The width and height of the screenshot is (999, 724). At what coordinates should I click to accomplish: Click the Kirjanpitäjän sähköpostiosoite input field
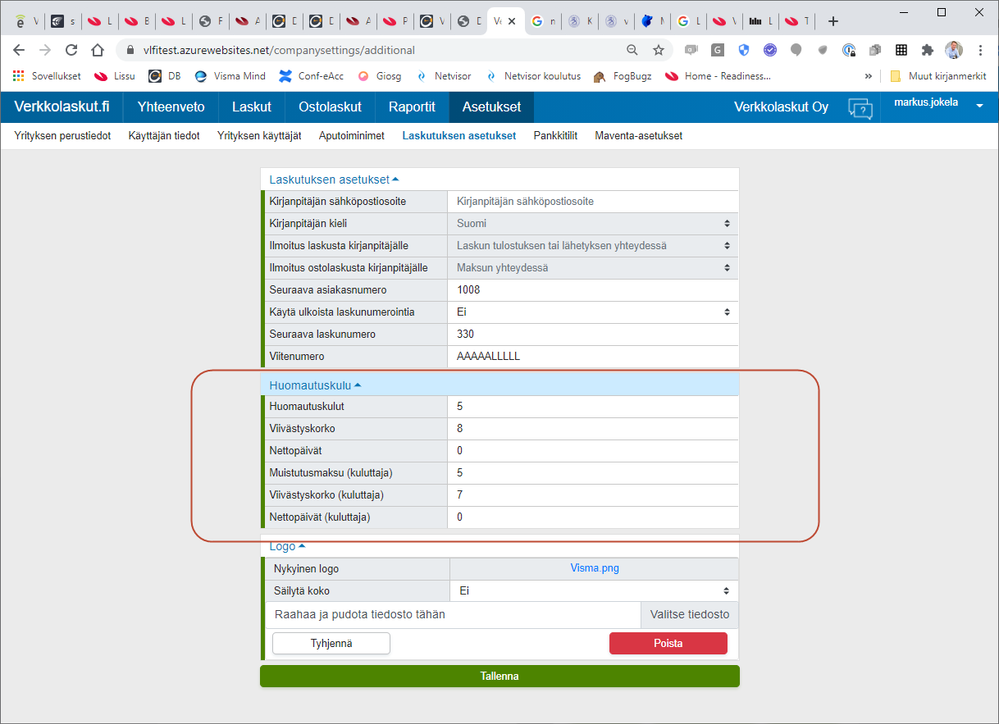(x=593, y=201)
